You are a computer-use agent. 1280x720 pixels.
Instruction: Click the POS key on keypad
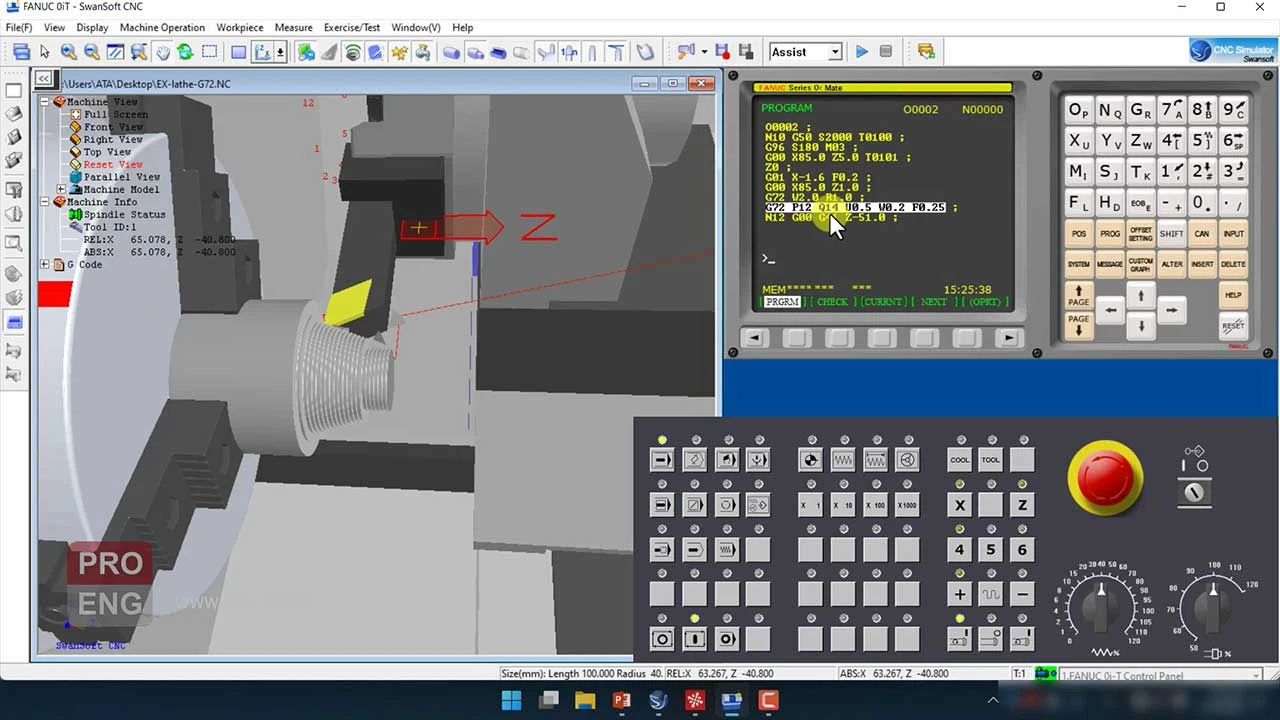click(x=1078, y=233)
